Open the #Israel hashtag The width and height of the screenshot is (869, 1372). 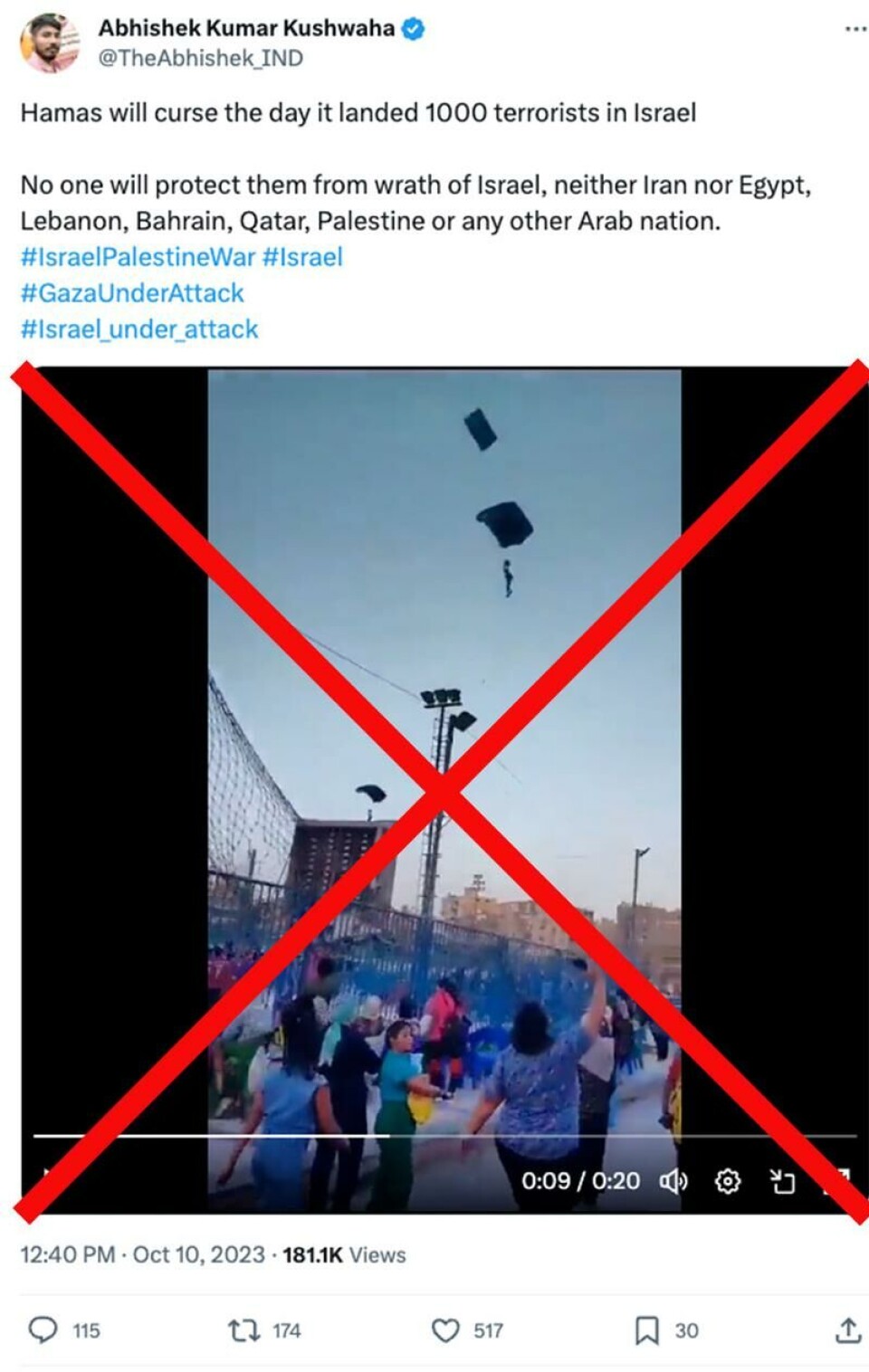tap(302, 257)
